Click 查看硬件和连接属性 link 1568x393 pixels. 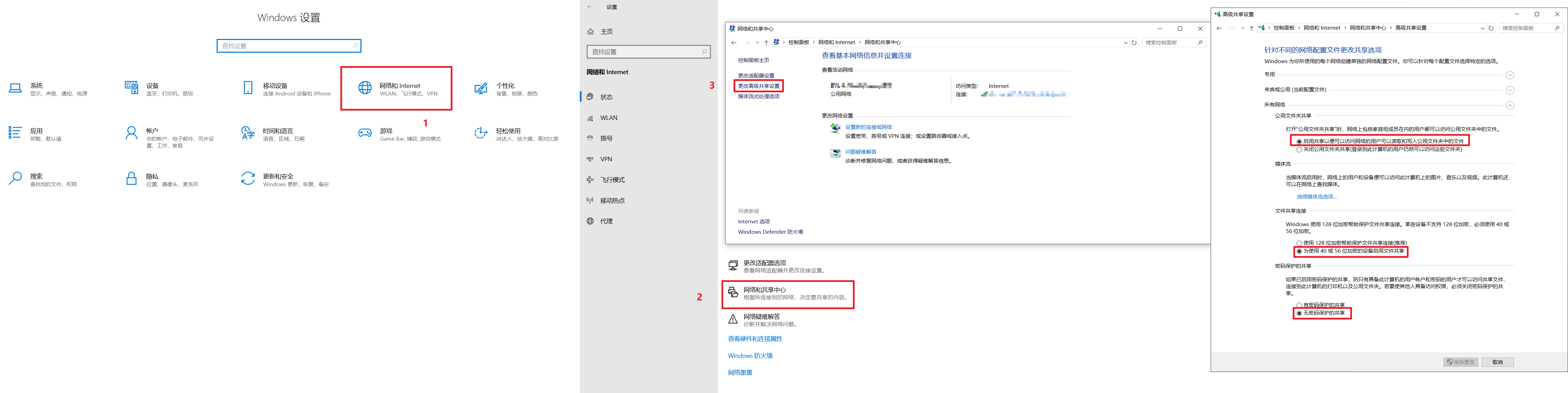click(755, 339)
